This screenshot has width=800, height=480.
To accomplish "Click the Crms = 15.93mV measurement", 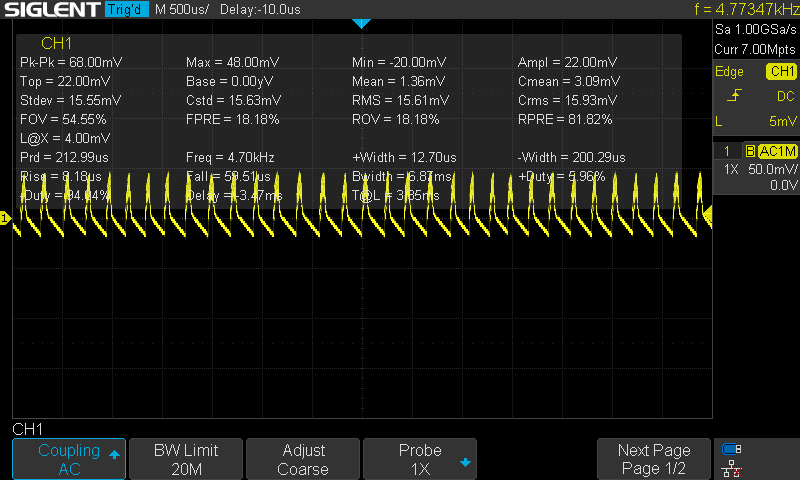I will [x=567, y=100].
